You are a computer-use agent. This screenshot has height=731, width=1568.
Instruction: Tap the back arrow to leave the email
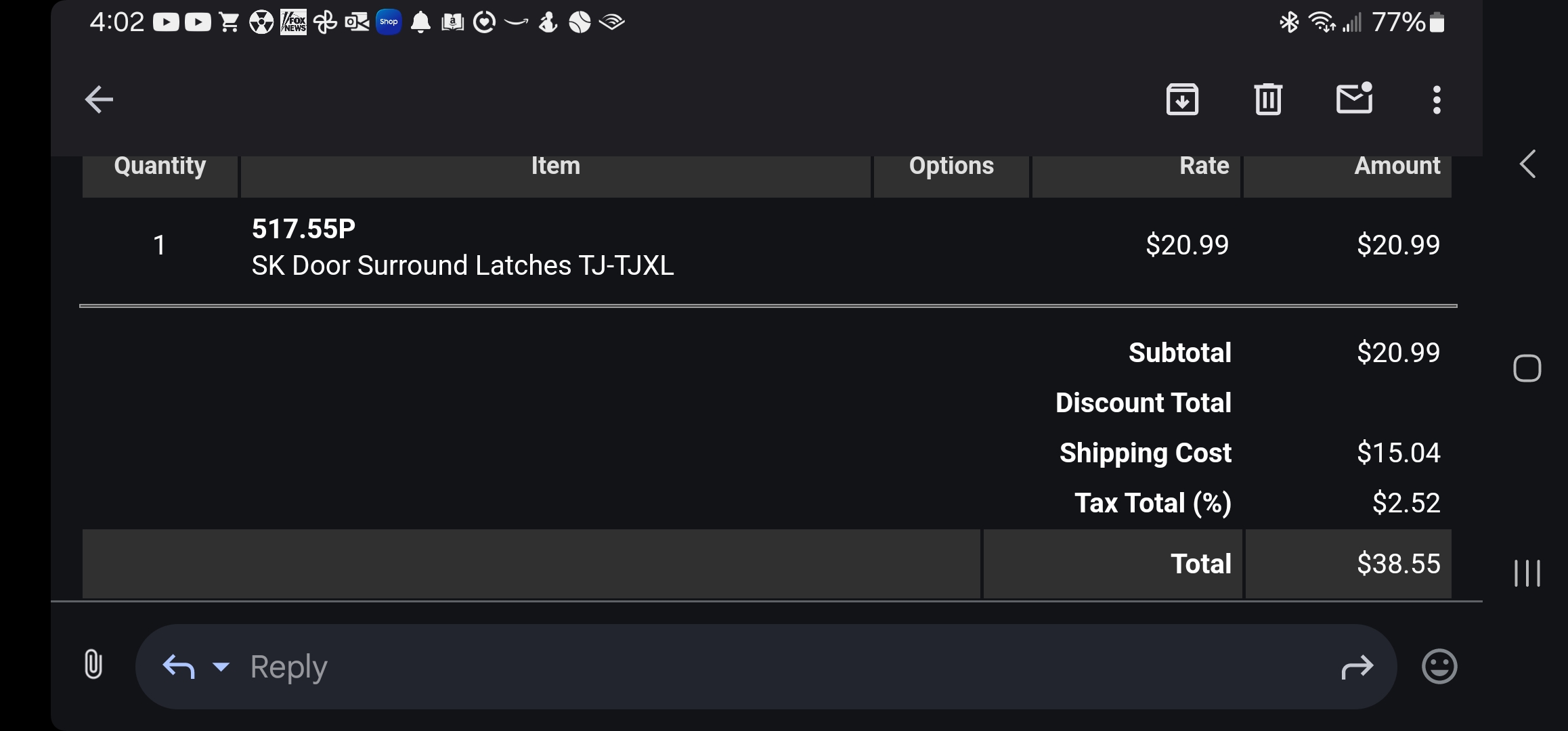tap(99, 99)
